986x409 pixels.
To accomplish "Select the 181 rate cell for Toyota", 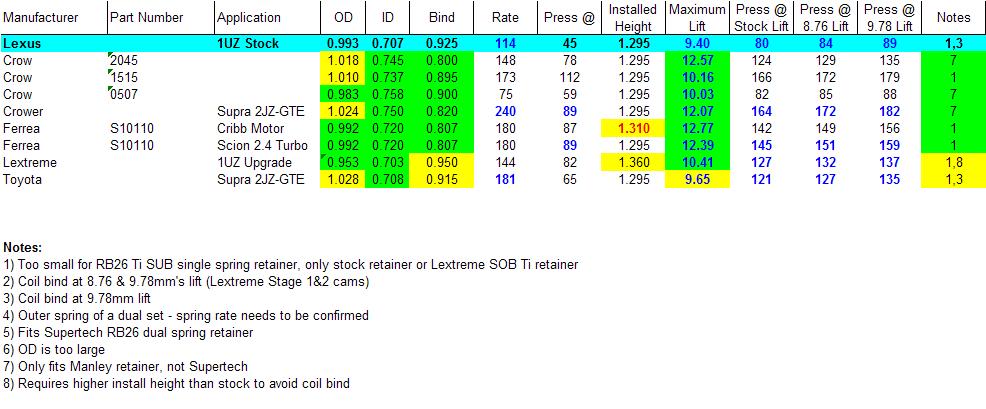I will [x=505, y=180].
